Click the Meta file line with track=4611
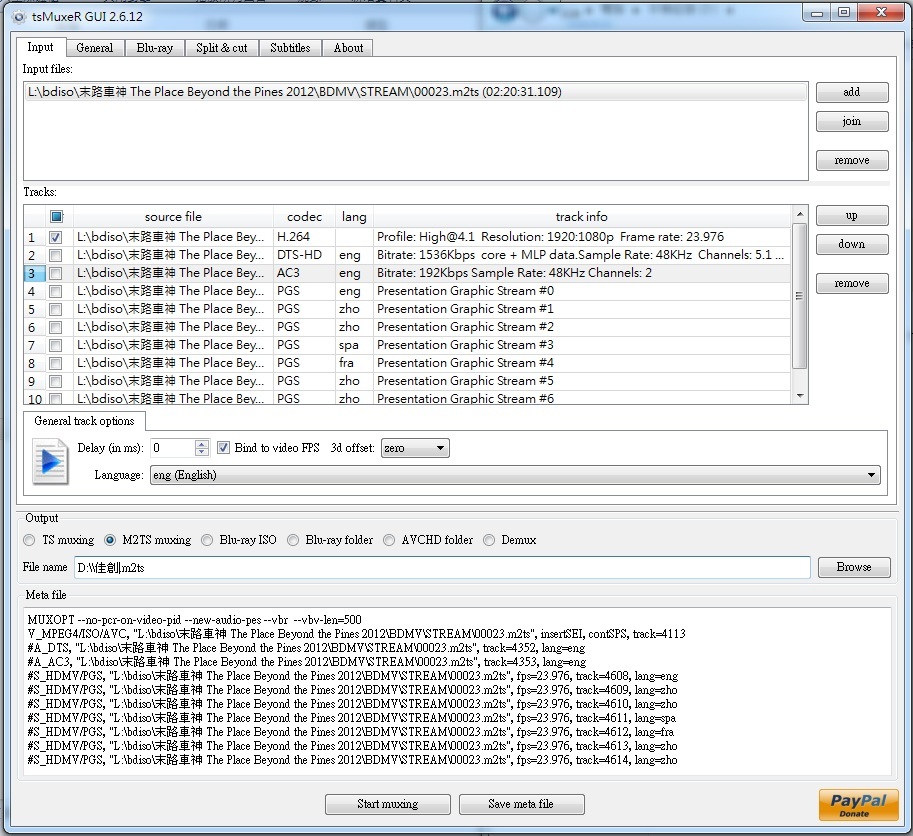 (352, 718)
